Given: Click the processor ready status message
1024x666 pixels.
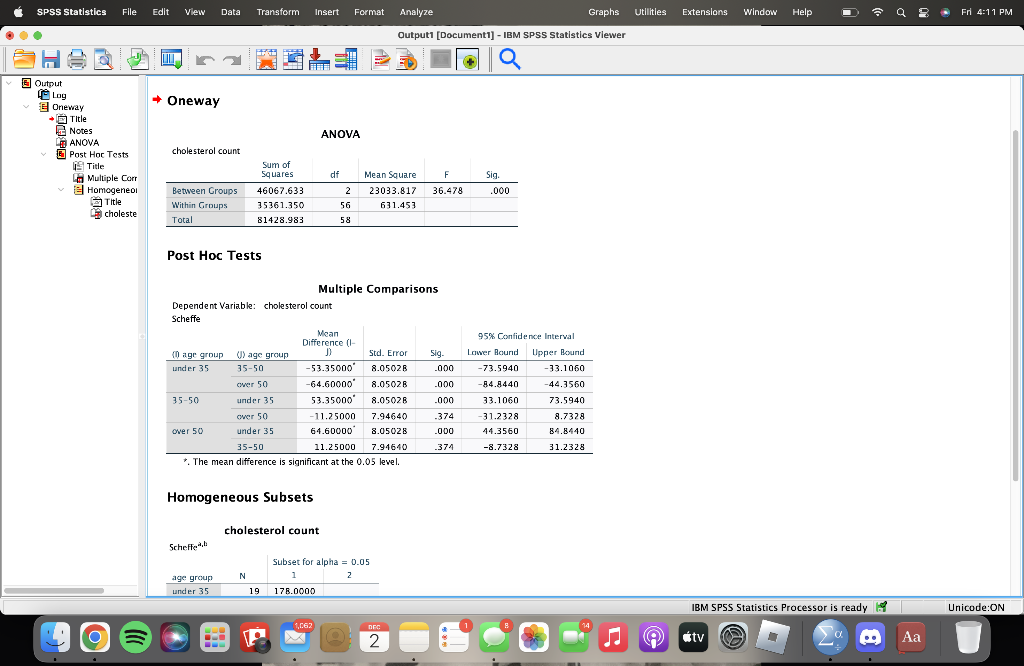Looking at the screenshot, I should click(779, 607).
